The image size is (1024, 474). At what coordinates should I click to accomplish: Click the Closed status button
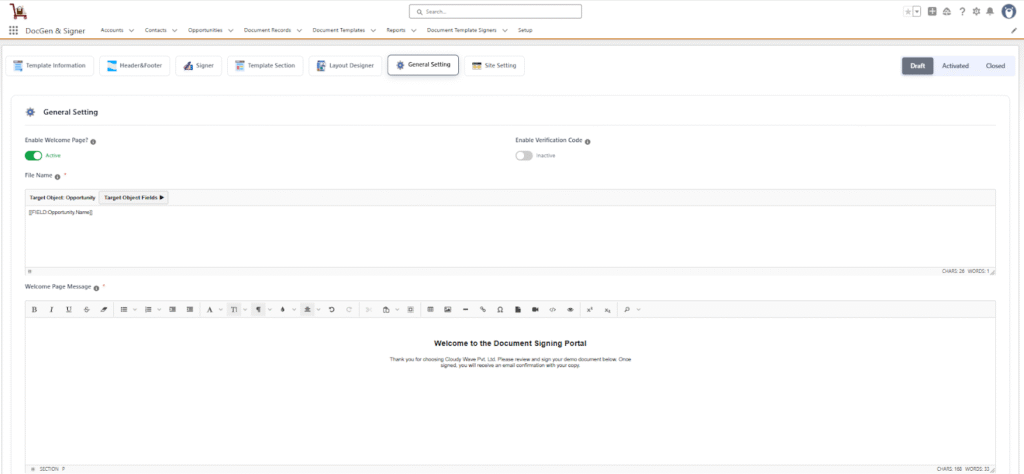coord(994,66)
